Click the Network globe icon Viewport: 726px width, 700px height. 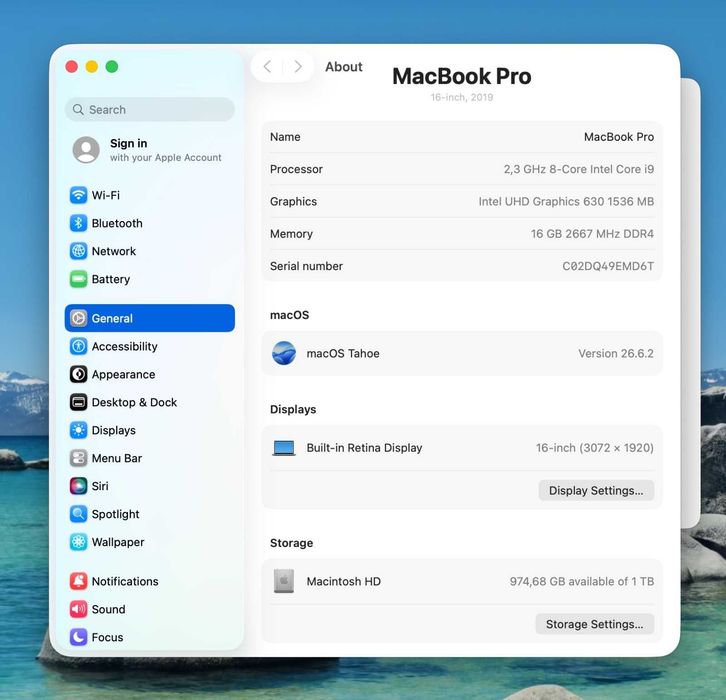(78, 251)
